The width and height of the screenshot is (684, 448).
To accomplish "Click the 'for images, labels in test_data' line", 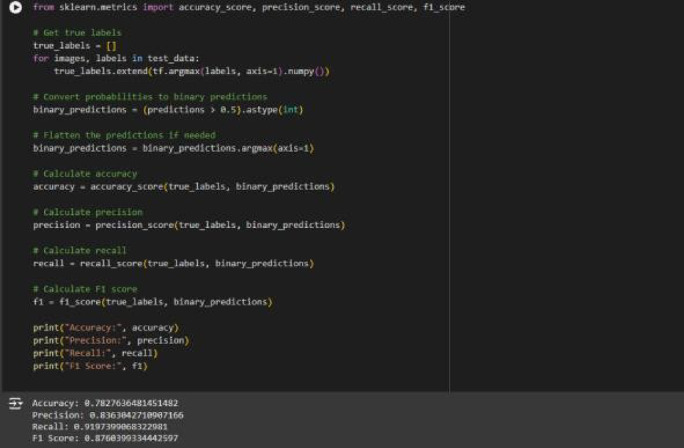I will (x=116, y=58).
